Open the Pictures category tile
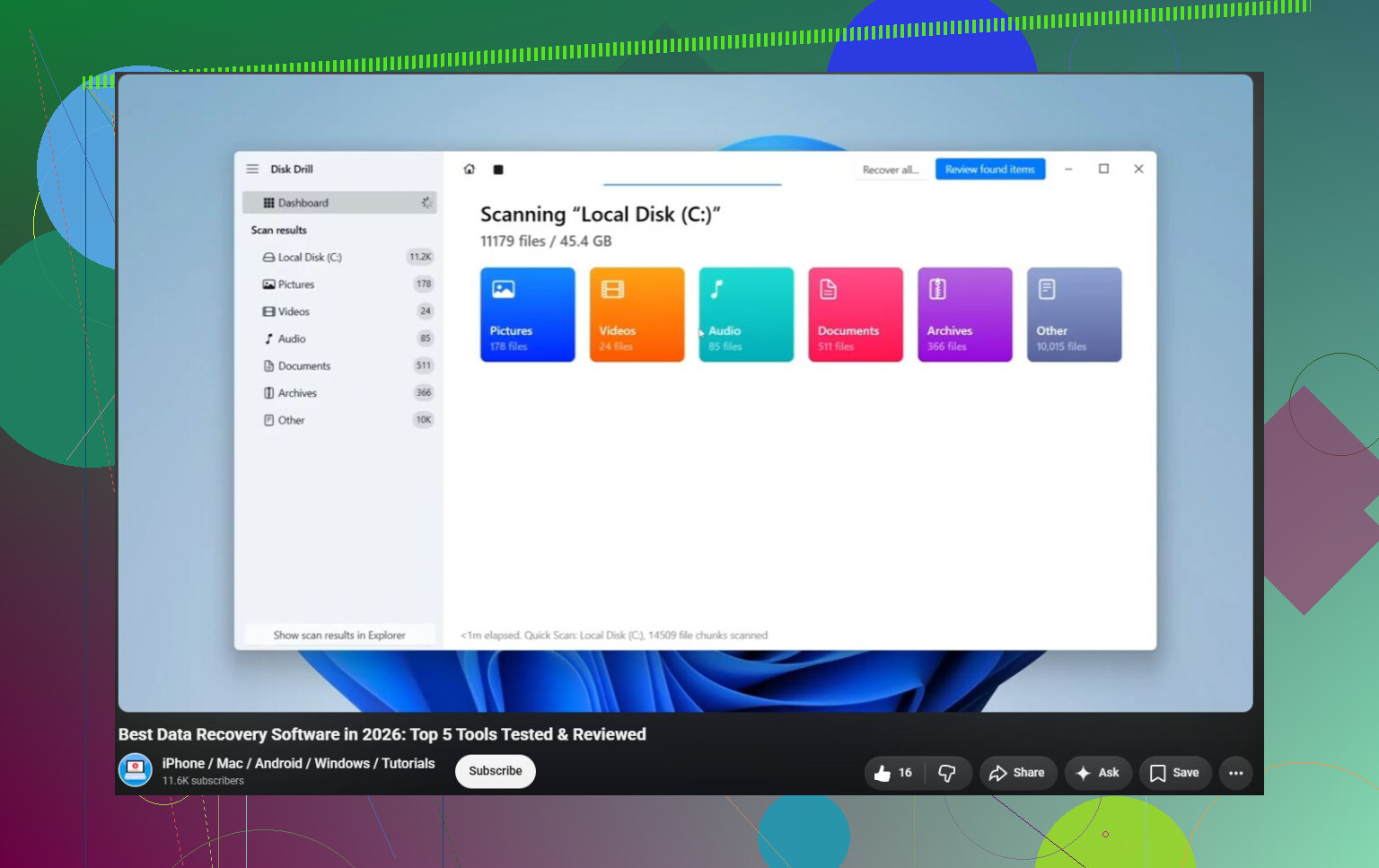The image size is (1379, 868). click(x=528, y=314)
